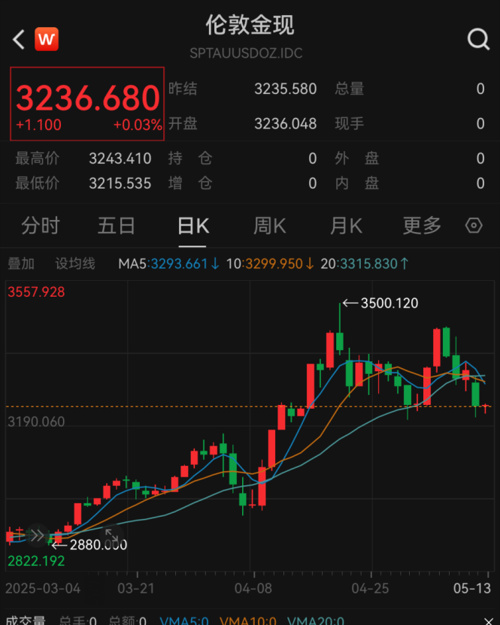Tap the 成交量 volume indicator label

pyautogui.click(x=26, y=620)
